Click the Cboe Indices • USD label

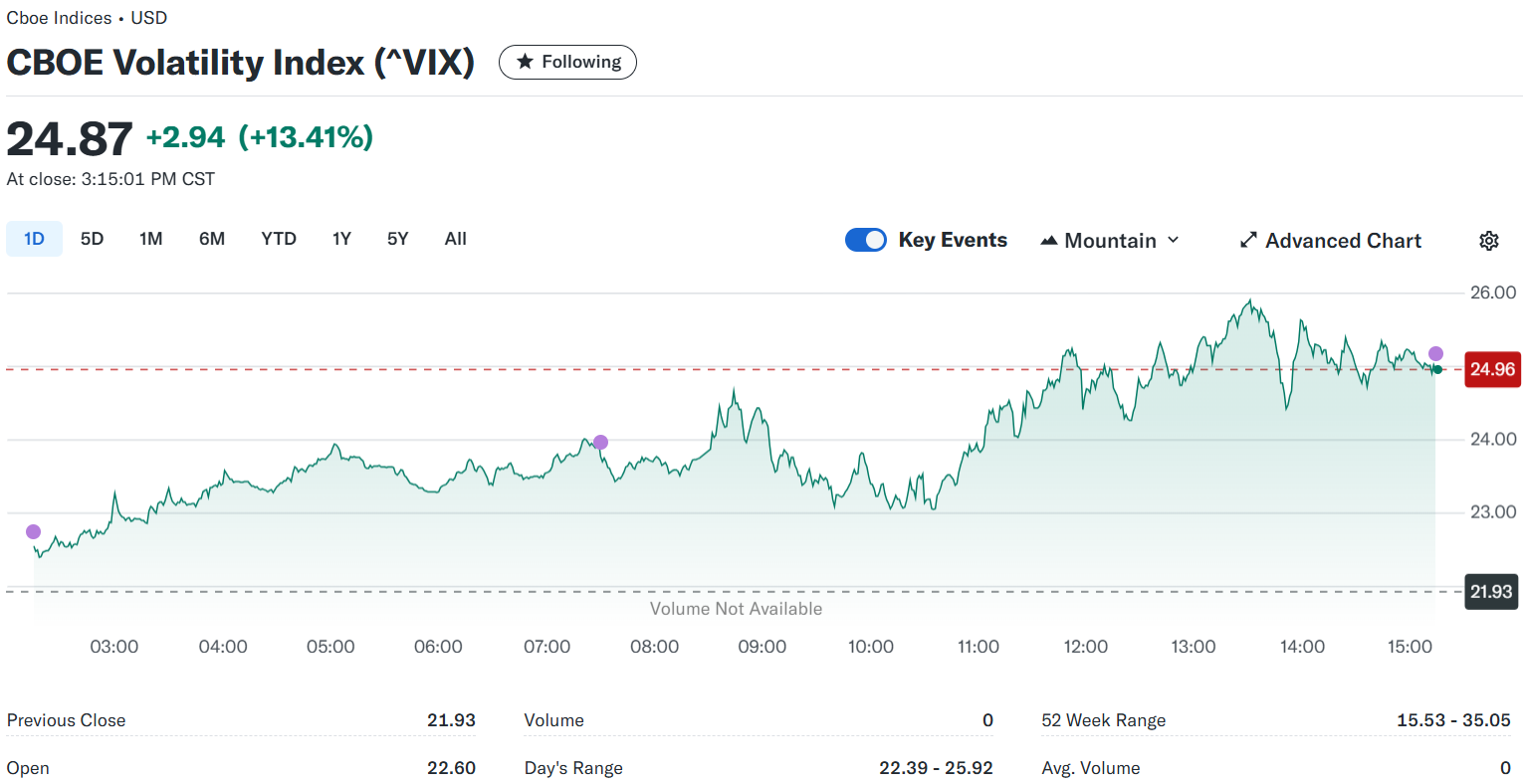pyautogui.click(x=87, y=18)
